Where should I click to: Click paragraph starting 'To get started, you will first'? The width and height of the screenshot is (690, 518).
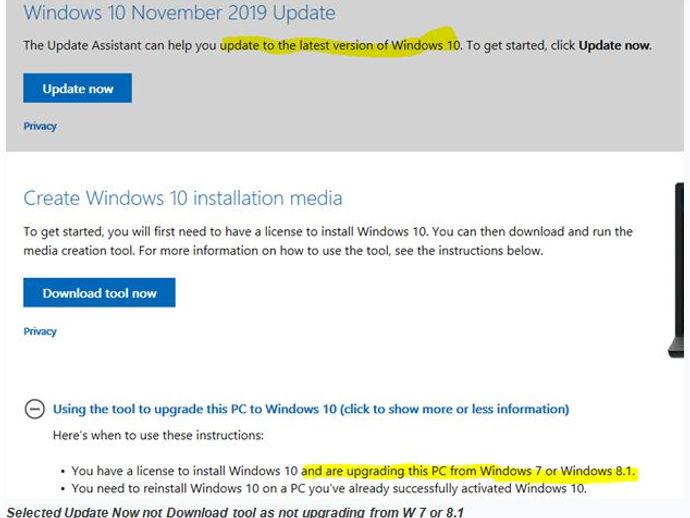click(328, 241)
